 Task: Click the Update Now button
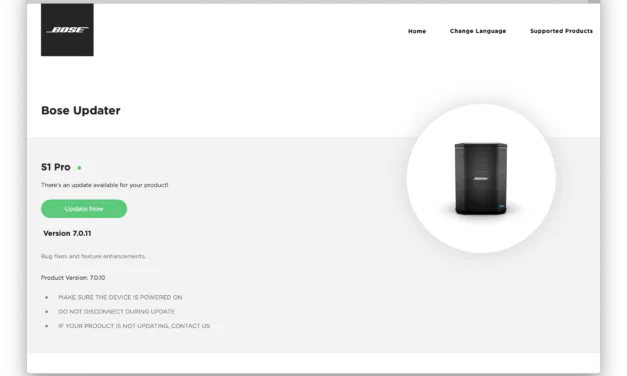pos(84,209)
